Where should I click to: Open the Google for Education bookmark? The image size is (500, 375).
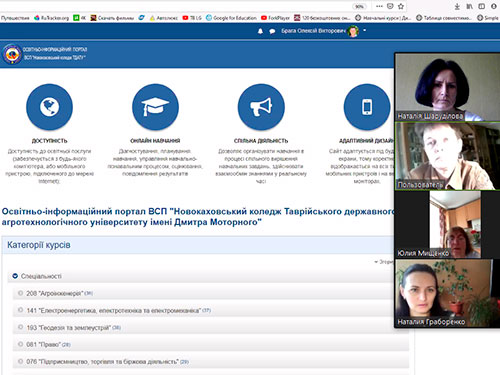[x=231, y=18]
